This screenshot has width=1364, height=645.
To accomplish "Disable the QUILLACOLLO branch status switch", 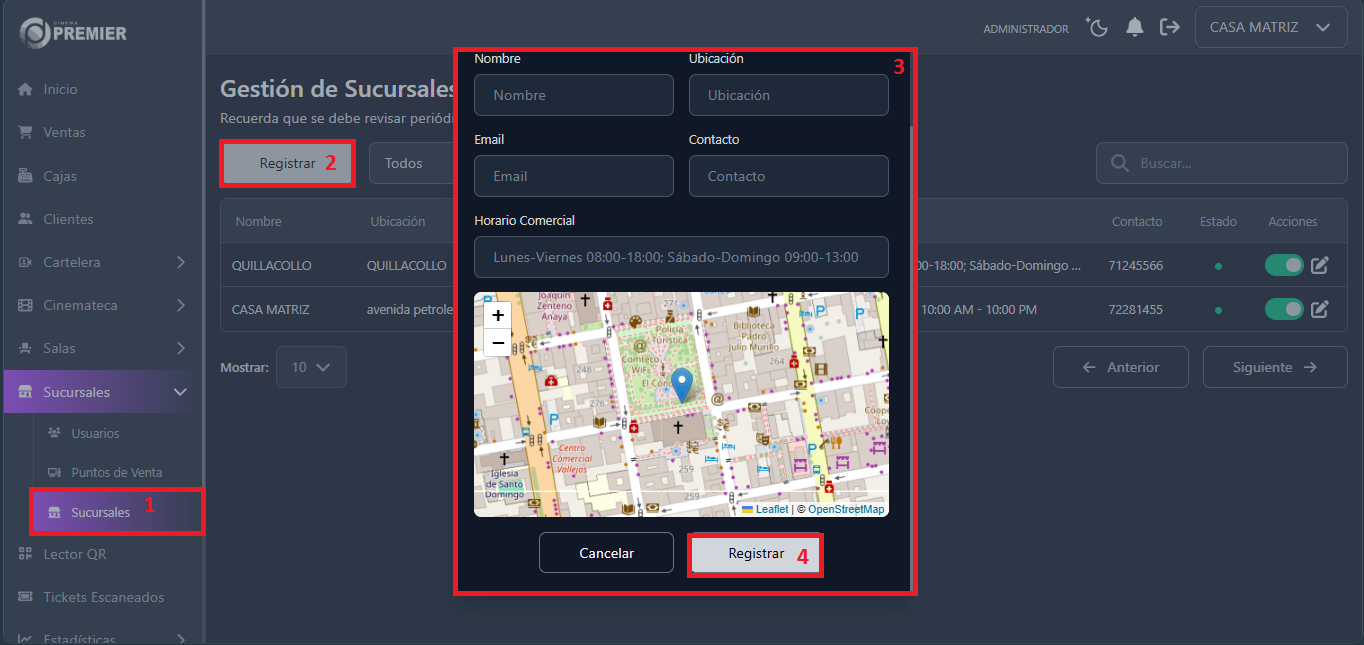I will click(x=1284, y=266).
